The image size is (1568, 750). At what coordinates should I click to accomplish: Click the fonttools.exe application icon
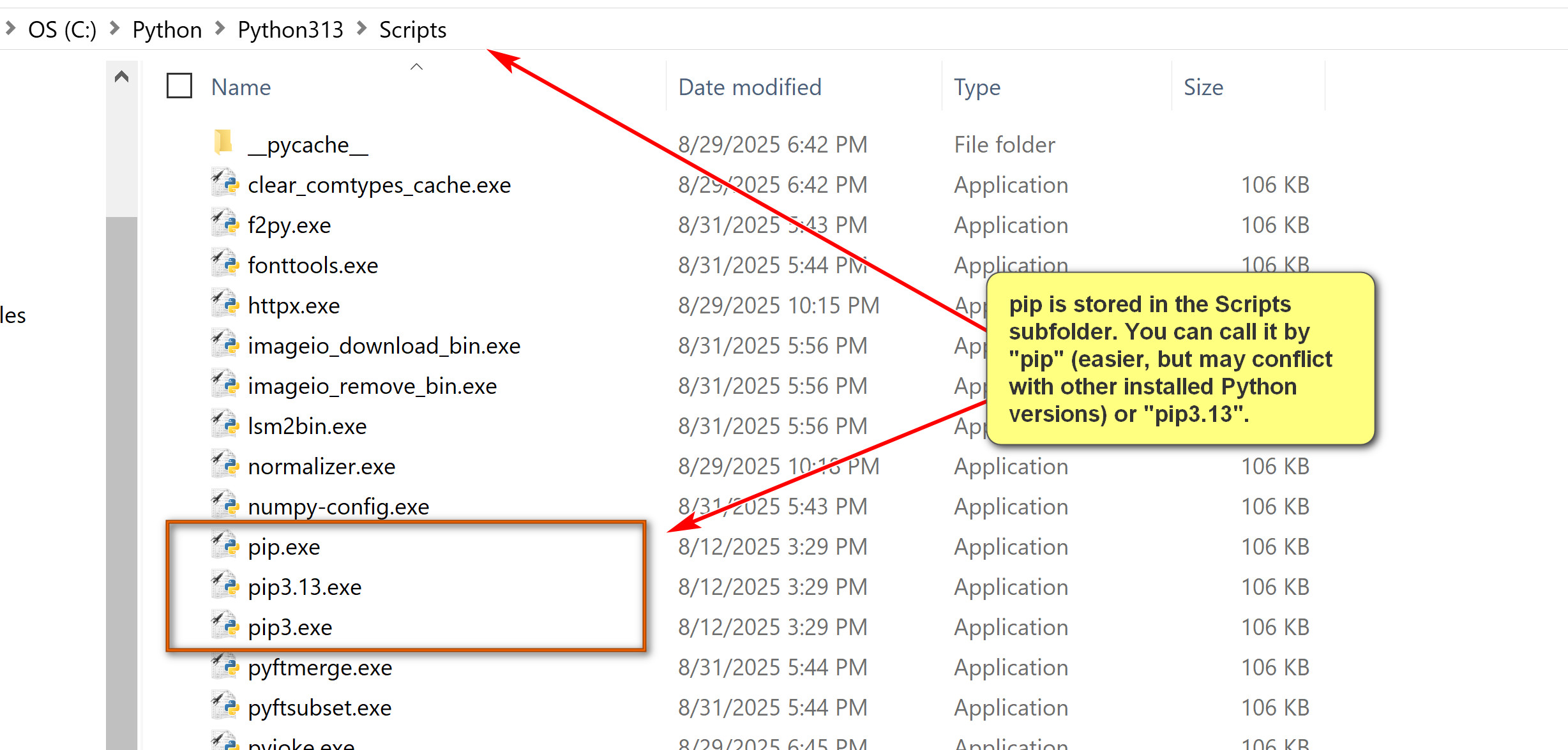click(x=225, y=264)
